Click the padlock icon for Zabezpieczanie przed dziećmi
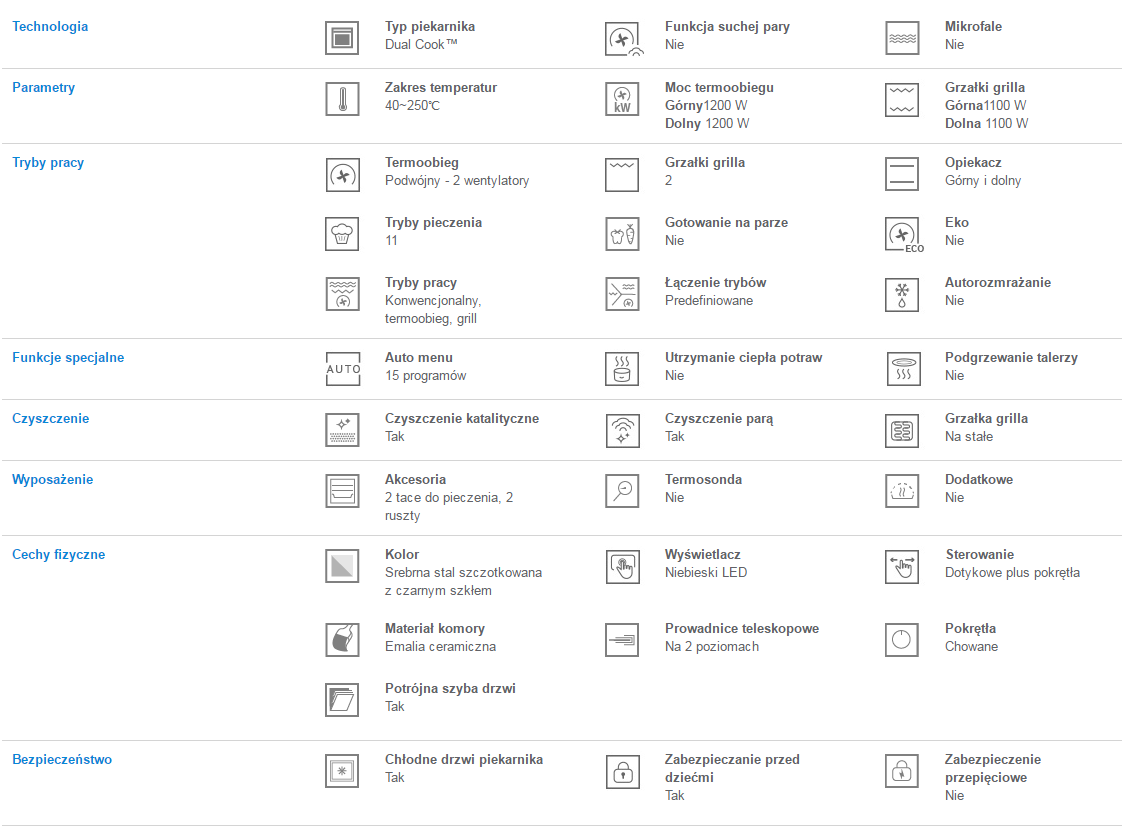The width and height of the screenshot is (1124, 833). pos(622,771)
